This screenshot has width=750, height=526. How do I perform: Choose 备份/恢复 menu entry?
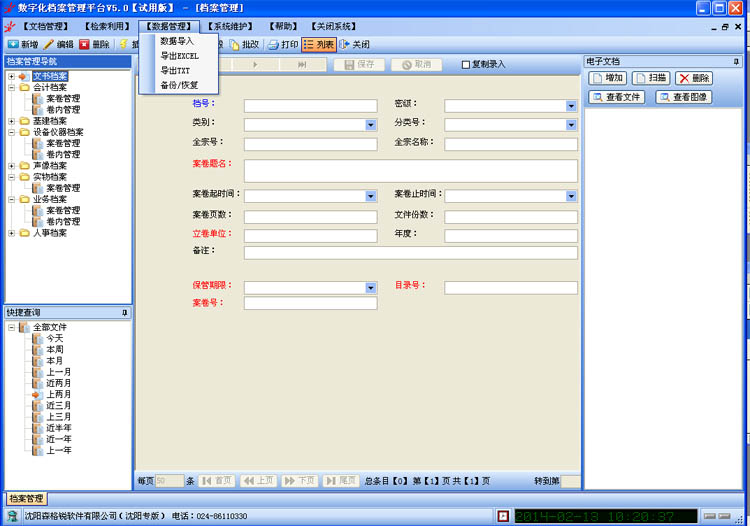pos(179,85)
